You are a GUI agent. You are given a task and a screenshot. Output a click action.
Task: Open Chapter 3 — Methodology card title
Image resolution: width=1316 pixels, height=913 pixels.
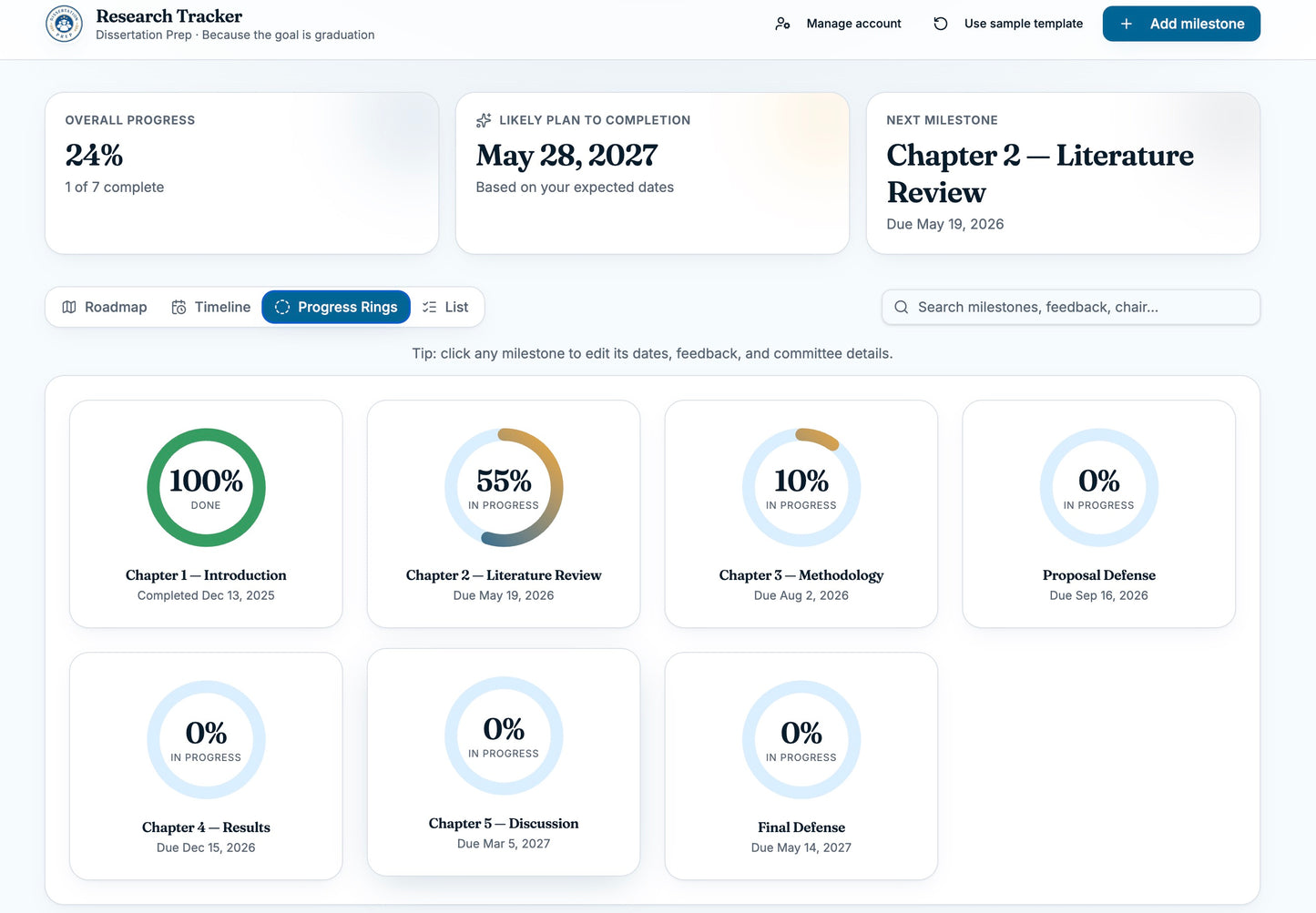pos(801,575)
